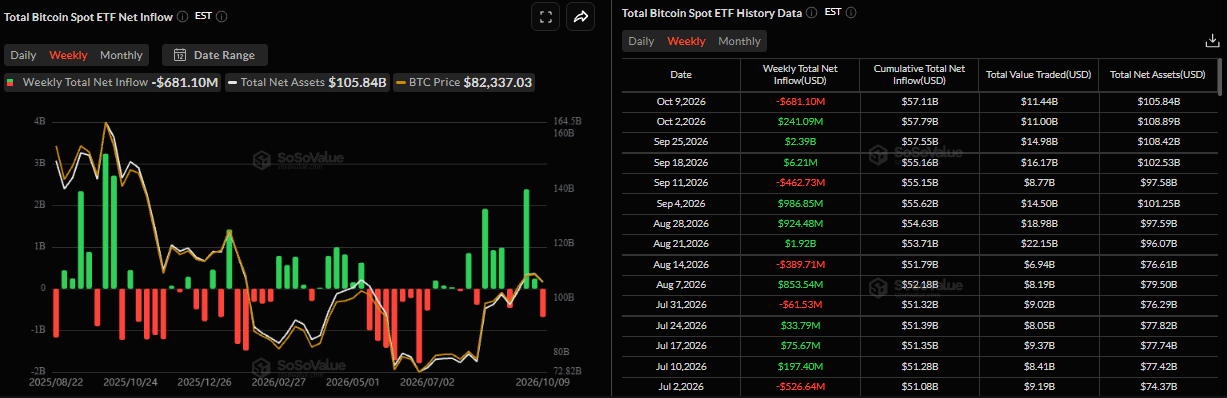Click Total Net Assets column header
This screenshot has height=398, width=1227.
tap(1159, 74)
